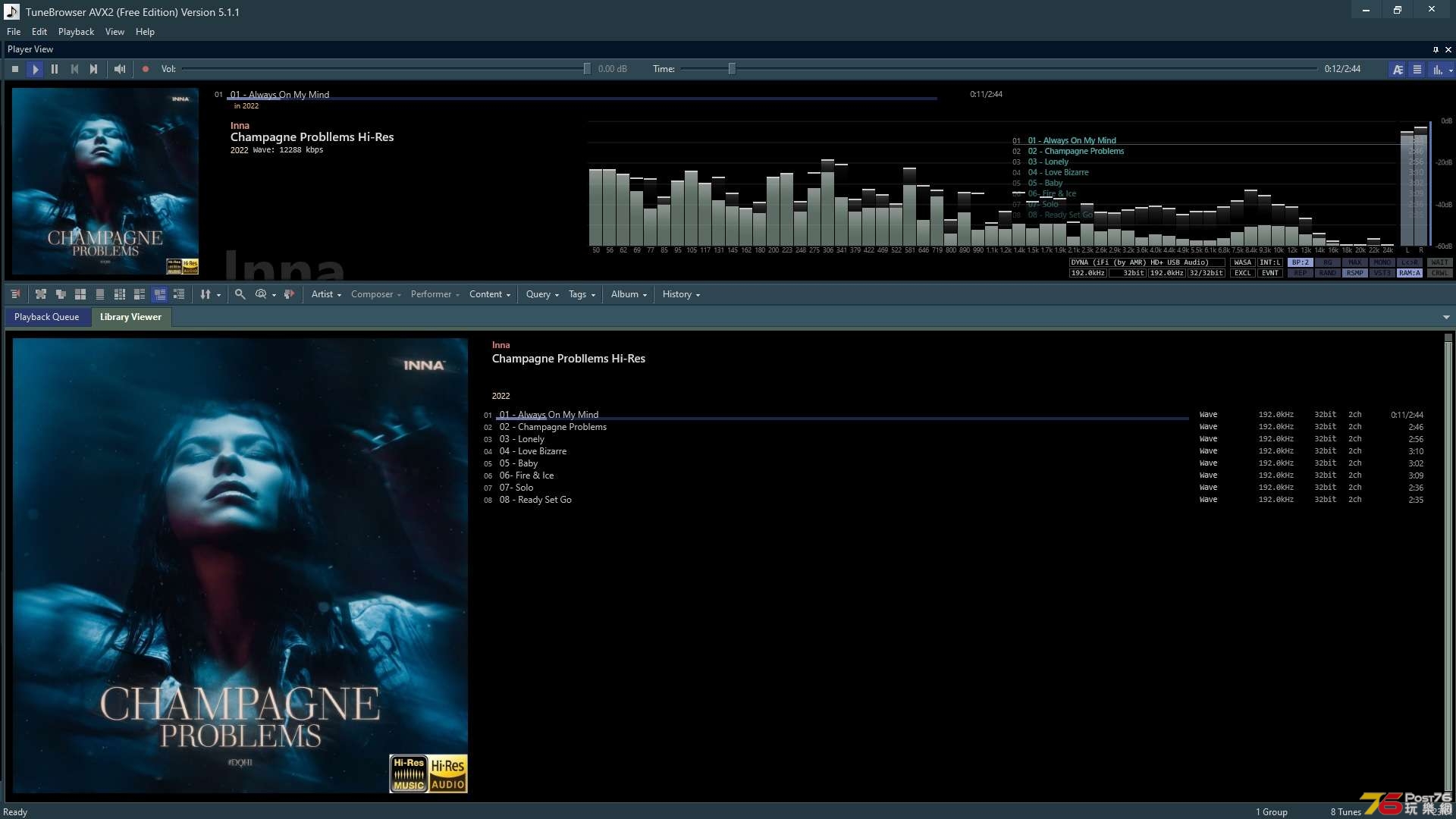
Task: Open spectrum icon dropdown arrow at far right
Action: (x=1451, y=70)
